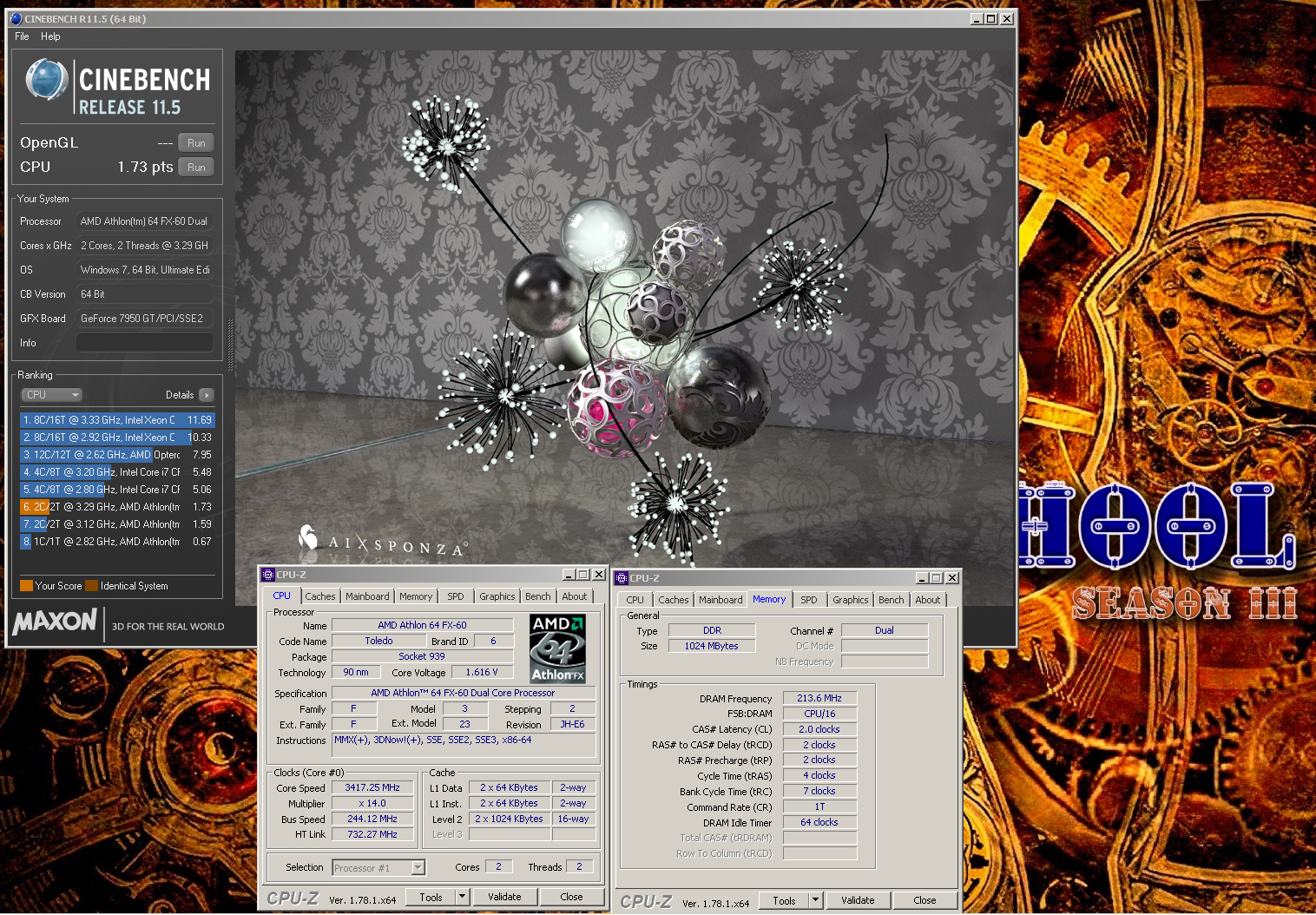Image resolution: width=1316 pixels, height=915 pixels.
Task: Click Tools button in right CPU-Z
Action: tap(785, 901)
